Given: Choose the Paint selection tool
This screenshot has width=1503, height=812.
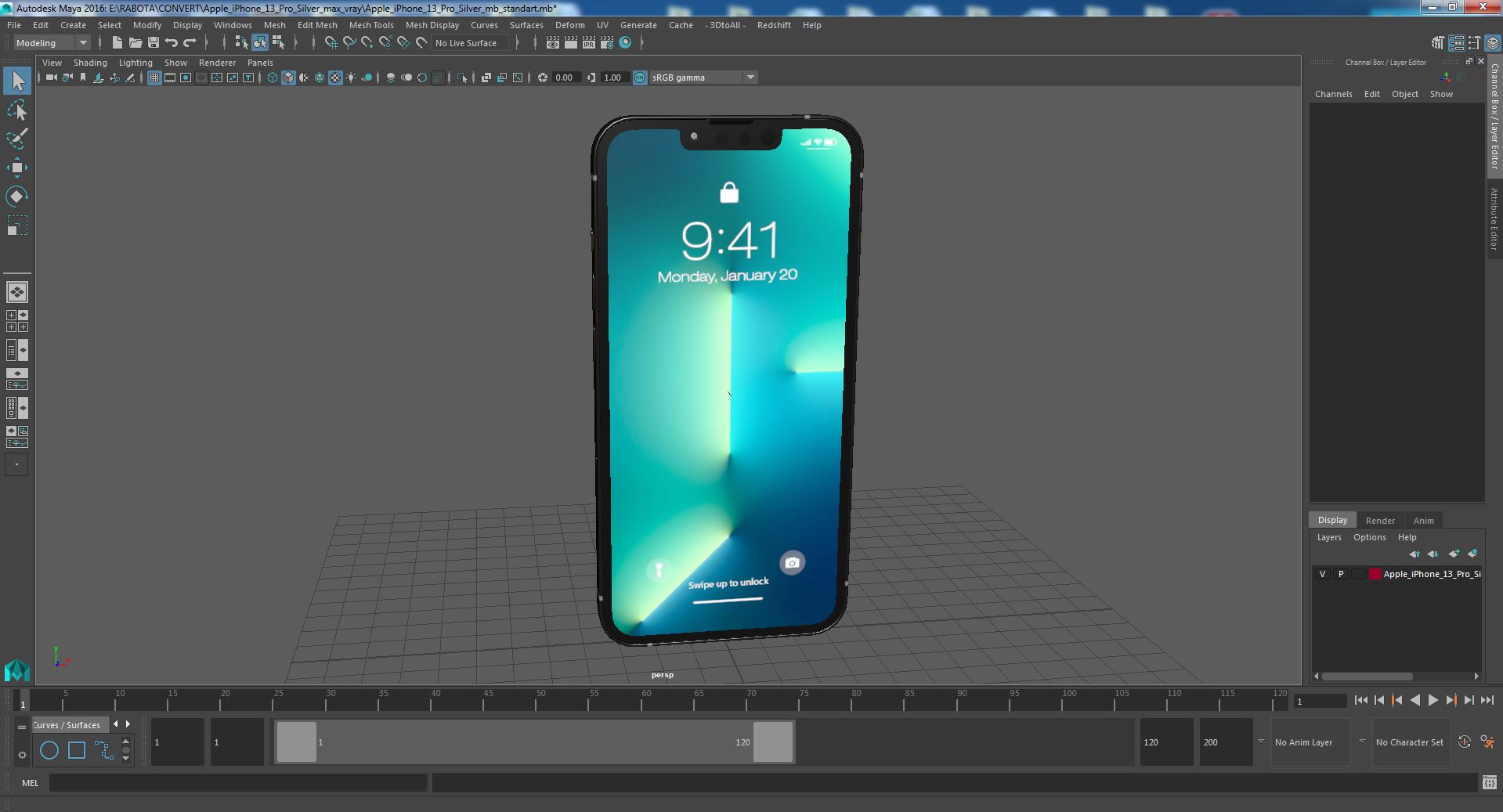Looking at the screenshot, I should pos(17,139).
